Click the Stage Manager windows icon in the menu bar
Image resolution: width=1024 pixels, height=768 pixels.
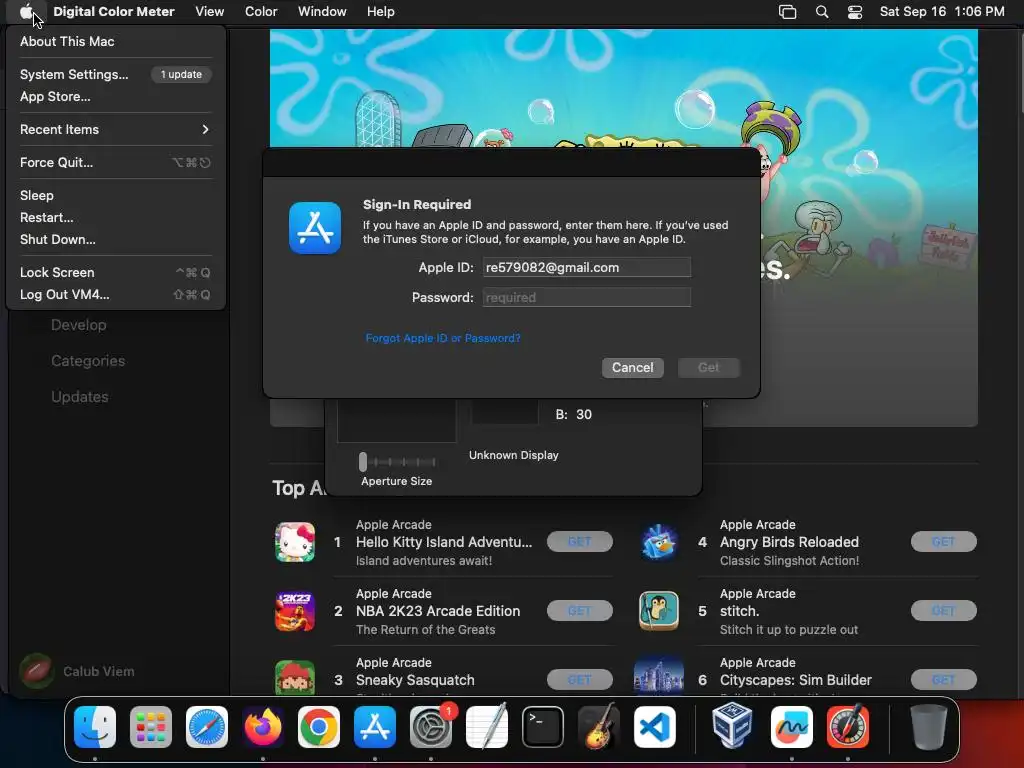[788, 12]
